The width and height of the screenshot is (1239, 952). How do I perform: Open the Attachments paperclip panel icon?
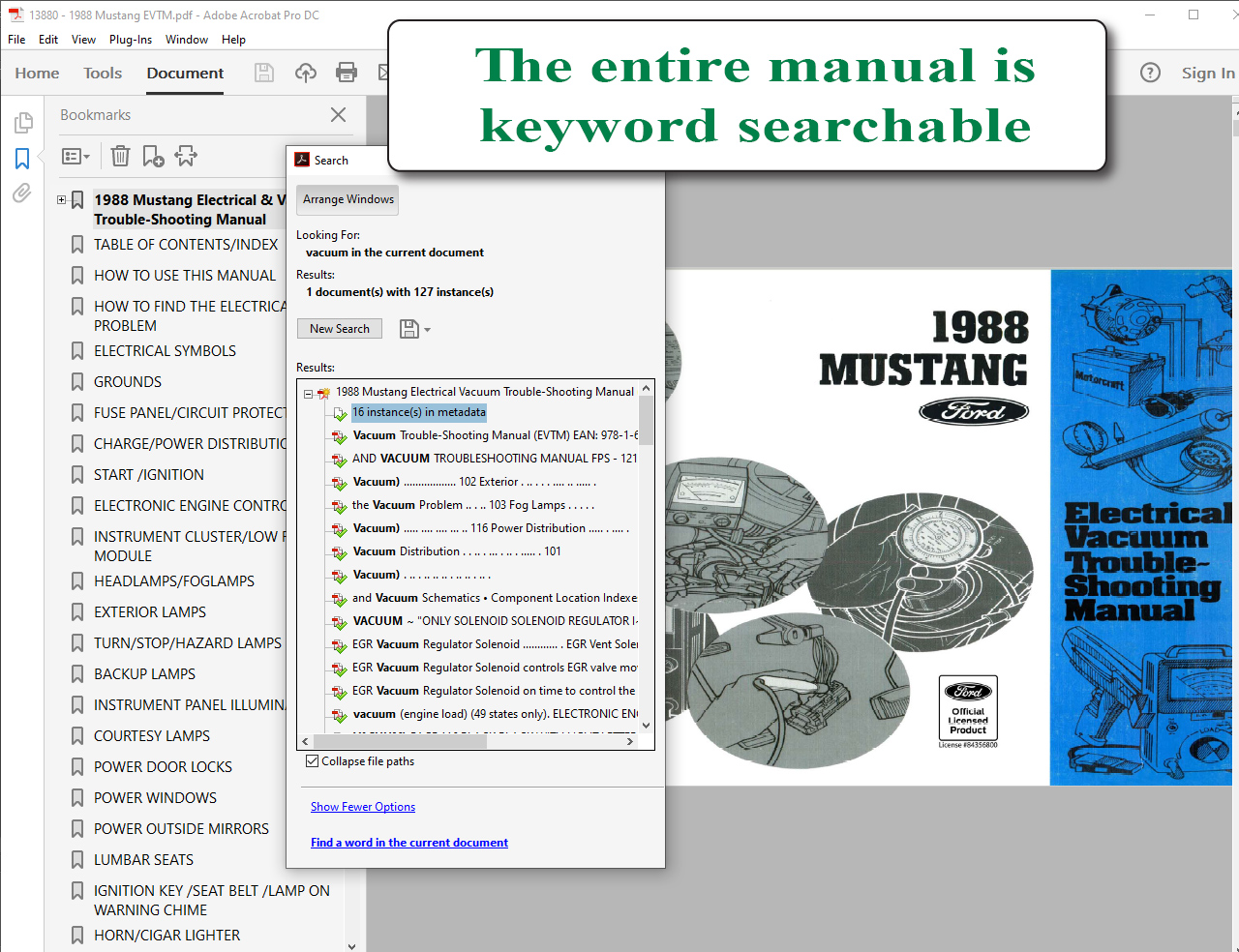pyautogui.click(x=22, y=193)
